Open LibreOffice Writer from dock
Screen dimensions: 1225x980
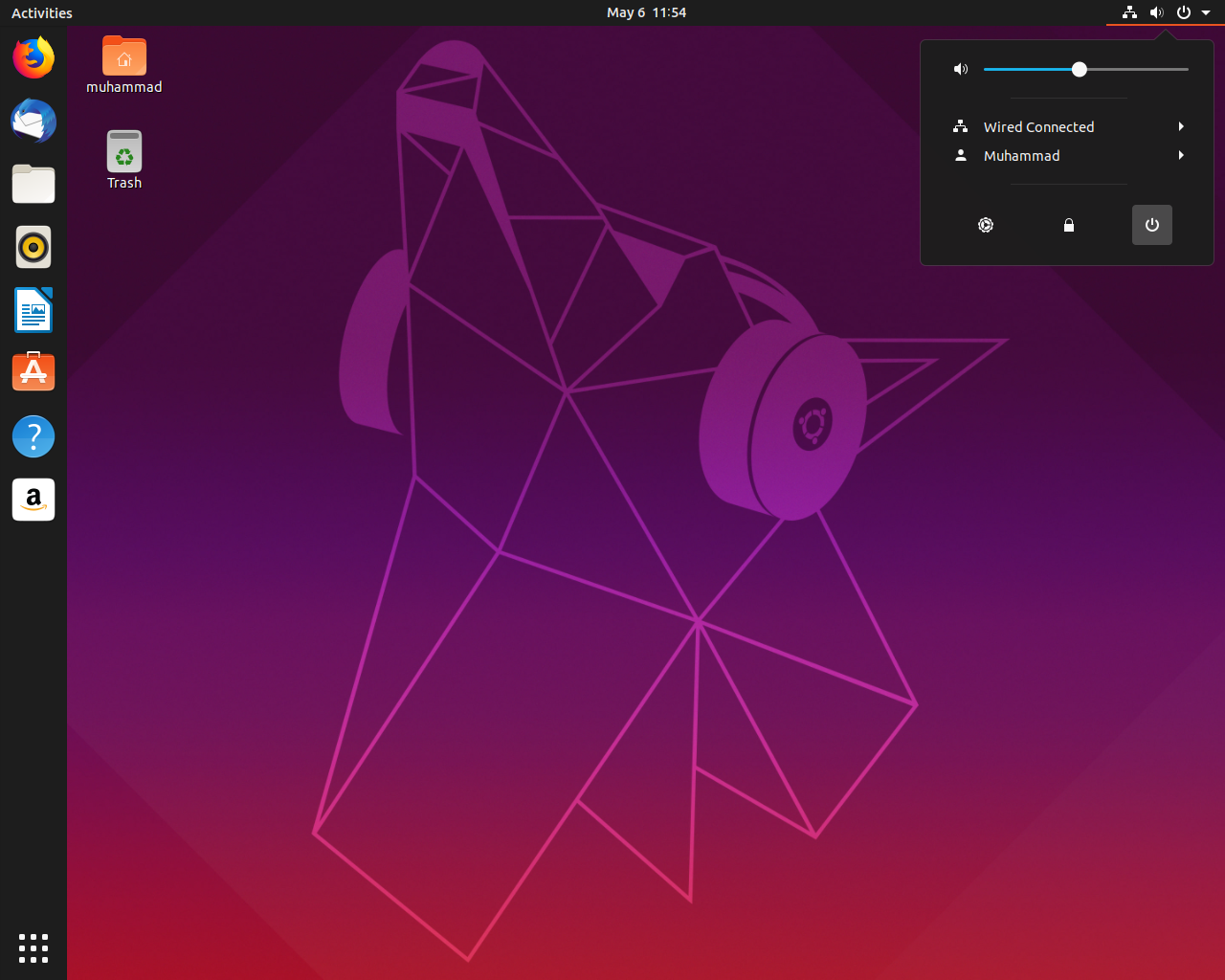point(33,310)
